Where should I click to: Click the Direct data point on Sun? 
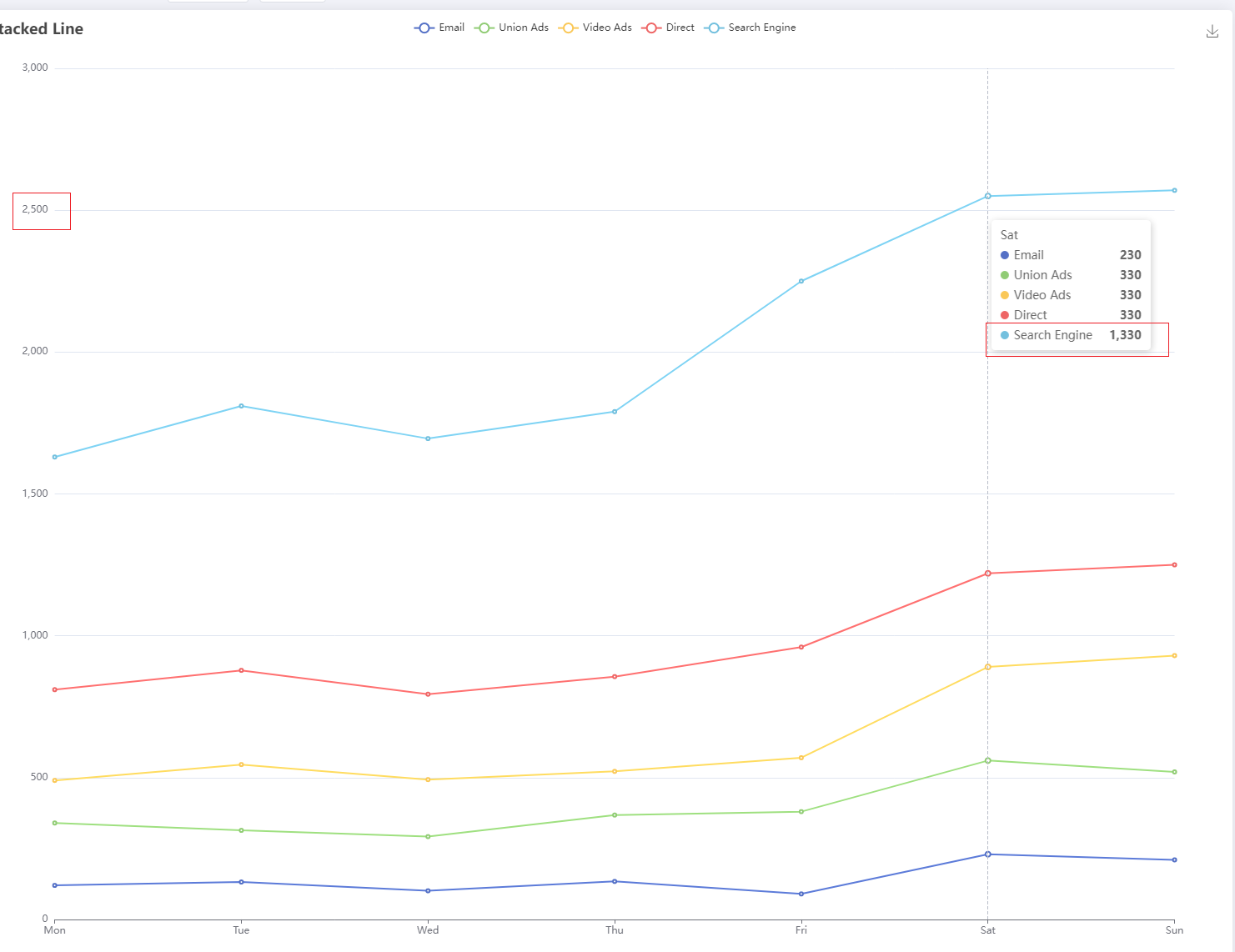(1174, 565)
